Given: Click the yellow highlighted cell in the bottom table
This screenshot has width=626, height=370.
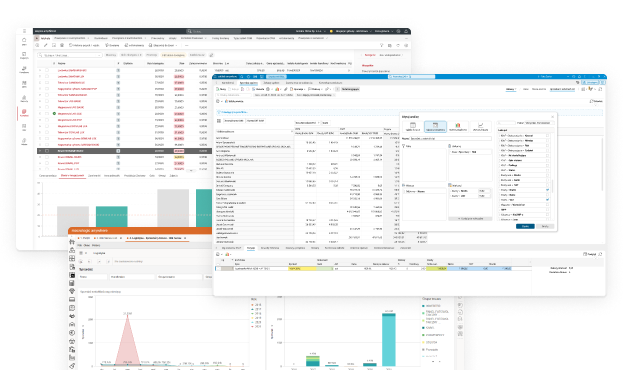Looking at the screenshot, I should [x=302, y=269].
